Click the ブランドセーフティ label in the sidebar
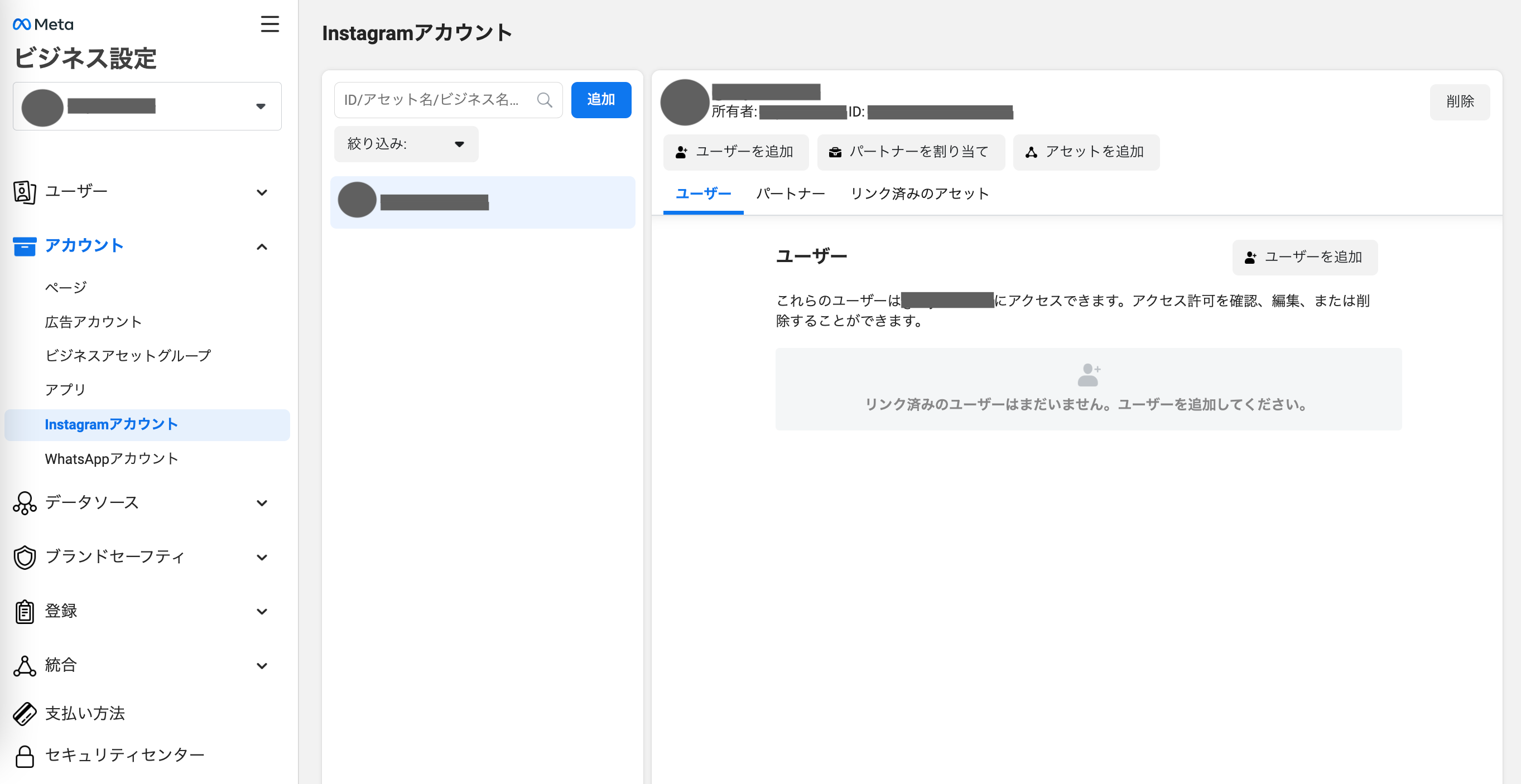The height and width of the screenshot is (784, 1521). pyautogui.click(x=115, y=557)
